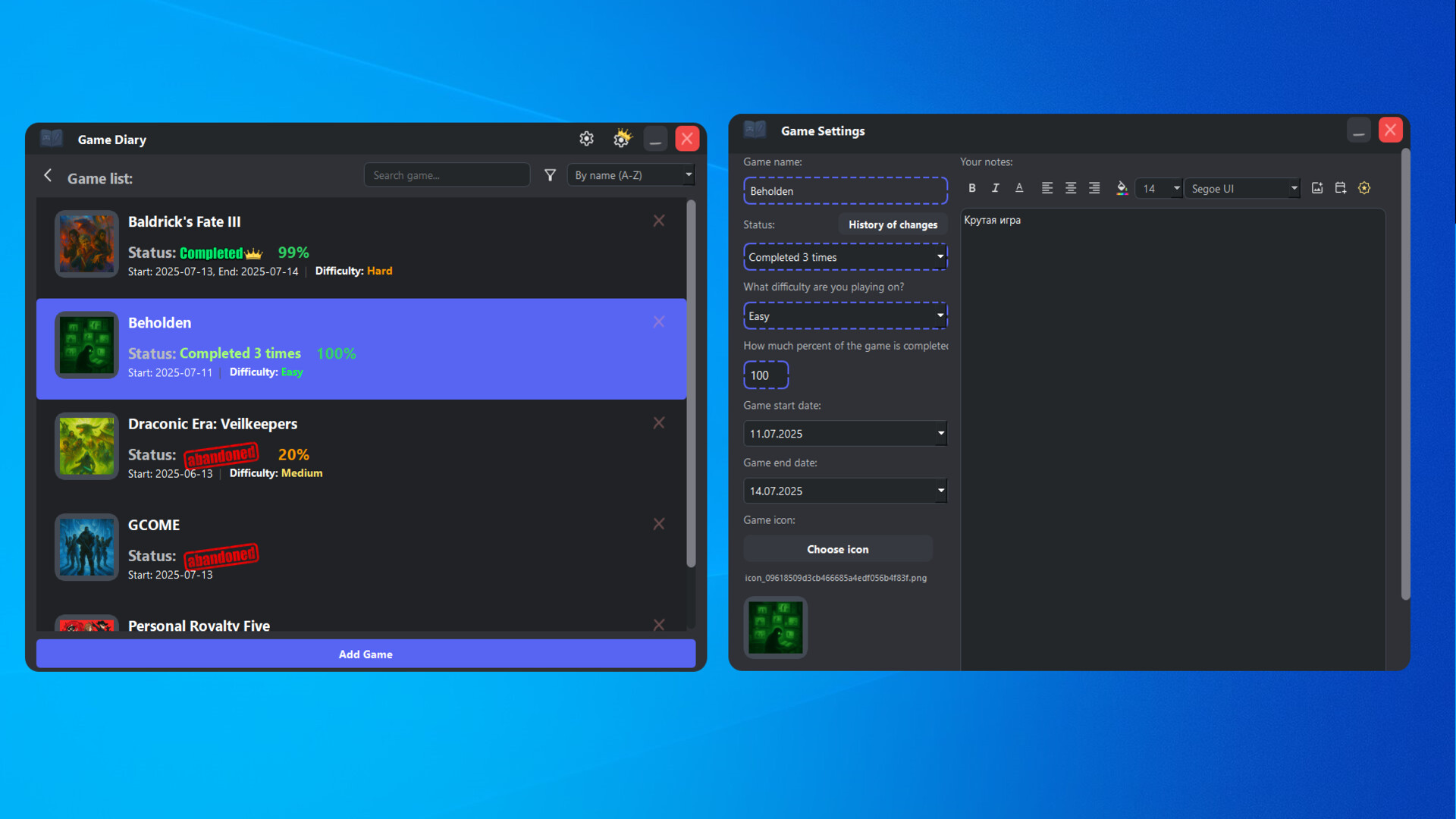Toggle bold formatting in notes

[972, 188]
